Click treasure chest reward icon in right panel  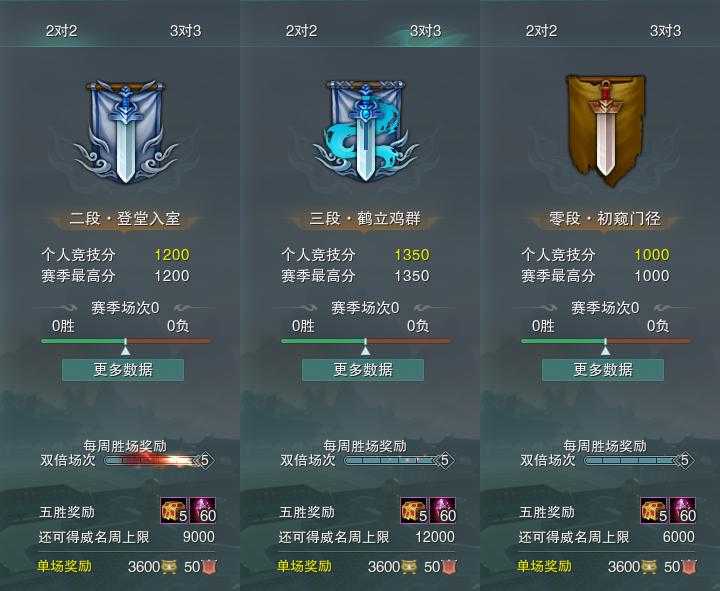click(x=654, y=510)
